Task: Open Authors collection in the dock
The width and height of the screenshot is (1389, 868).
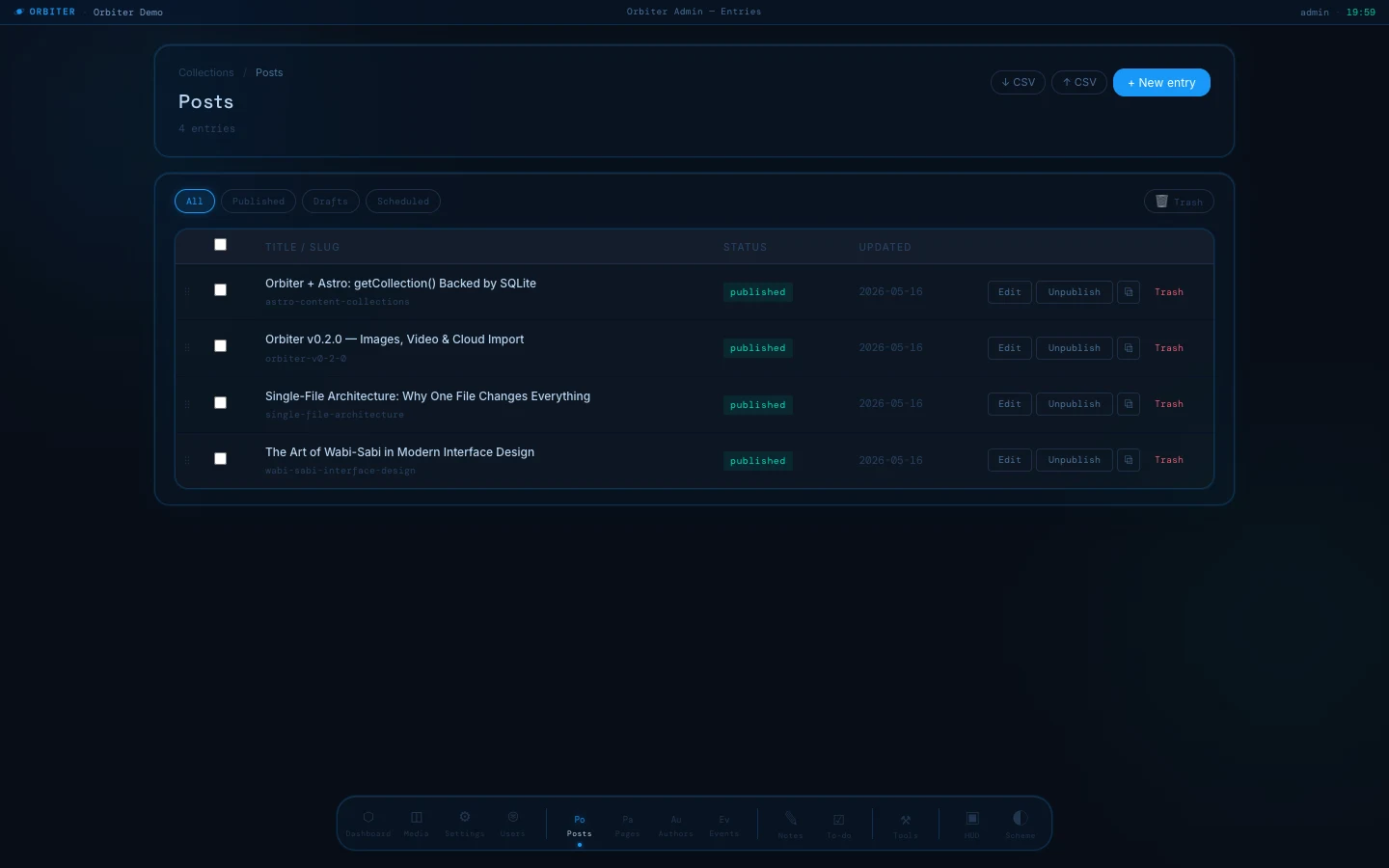Action: (x=676, y=826)
